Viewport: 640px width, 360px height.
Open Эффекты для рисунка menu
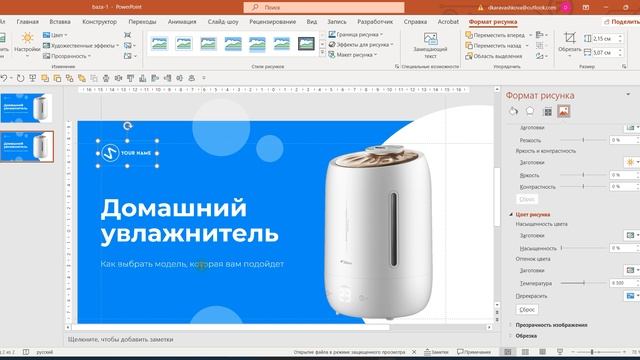[x=361, y=44]
